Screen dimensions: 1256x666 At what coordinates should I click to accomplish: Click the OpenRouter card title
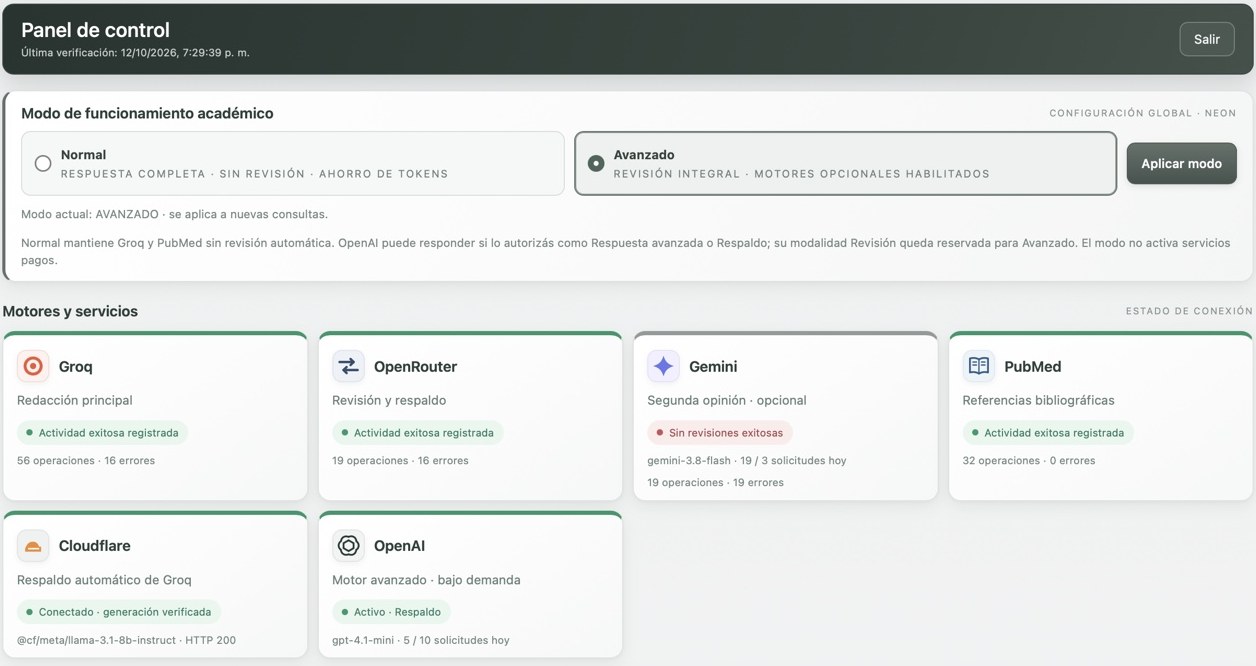(415, 367)
